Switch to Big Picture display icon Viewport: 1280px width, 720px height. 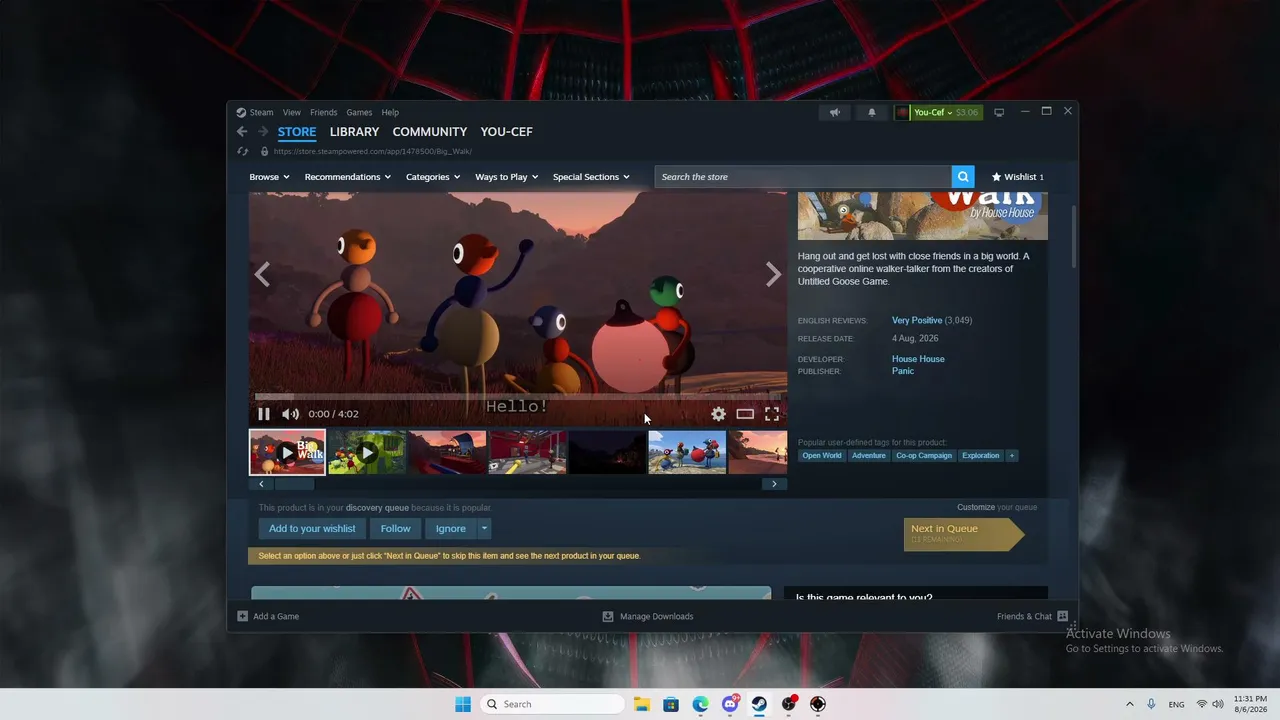pos(998,113)
